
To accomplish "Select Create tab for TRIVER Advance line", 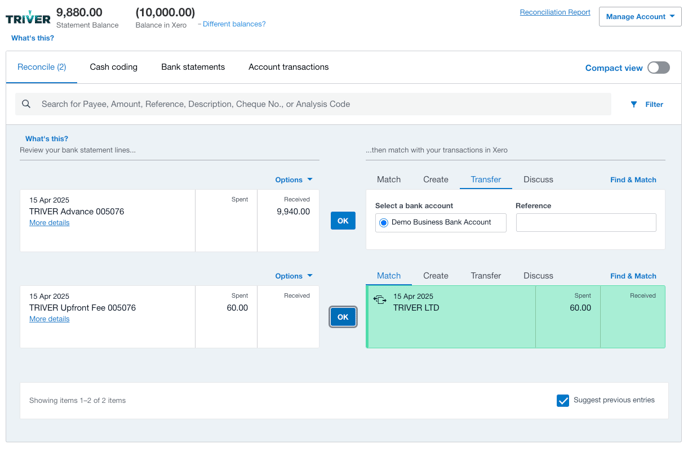I will point(436,179).
